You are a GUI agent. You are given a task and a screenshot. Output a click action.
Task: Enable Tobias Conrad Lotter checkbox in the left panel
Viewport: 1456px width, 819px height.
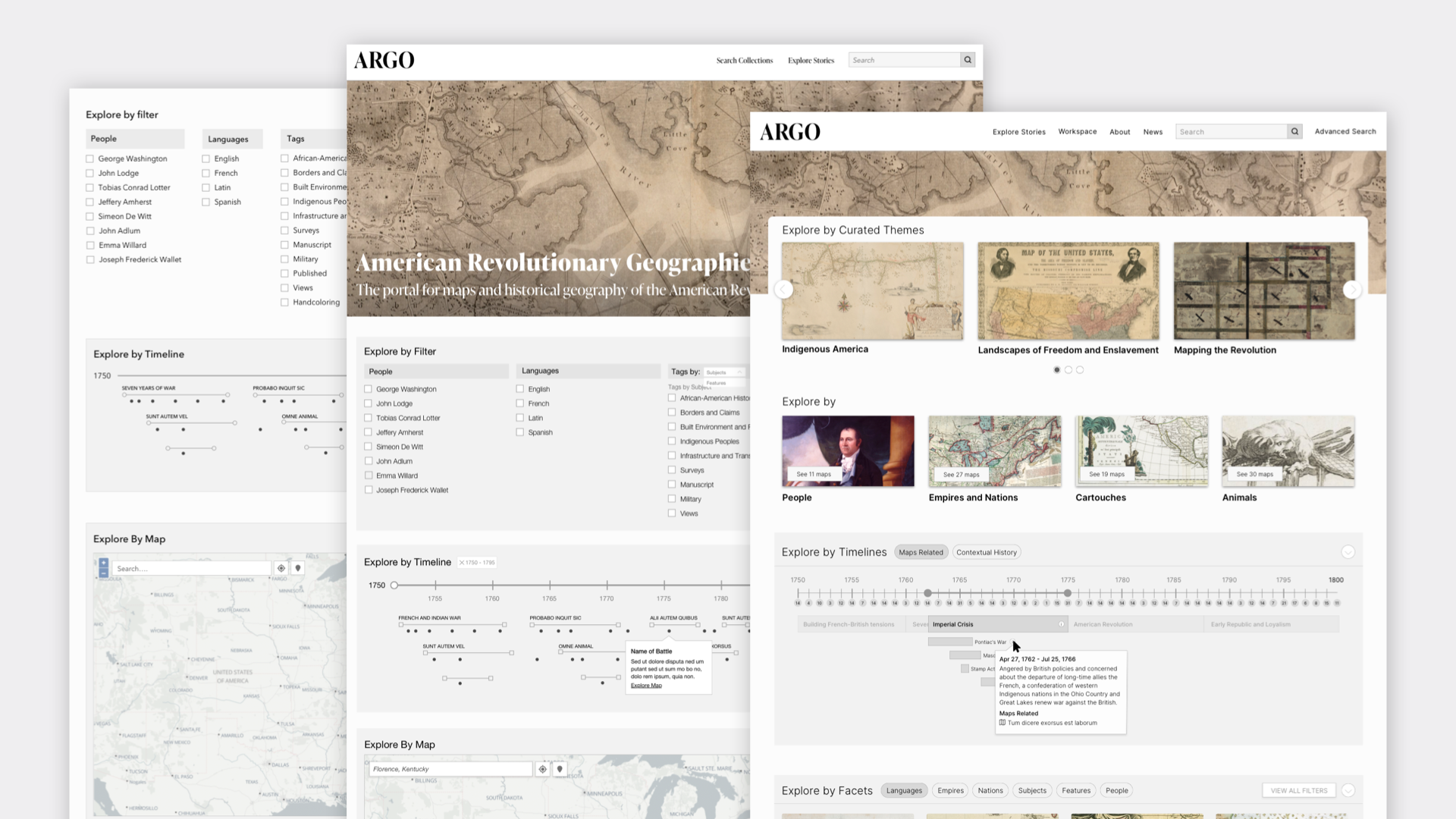click(x=90, y=187)
